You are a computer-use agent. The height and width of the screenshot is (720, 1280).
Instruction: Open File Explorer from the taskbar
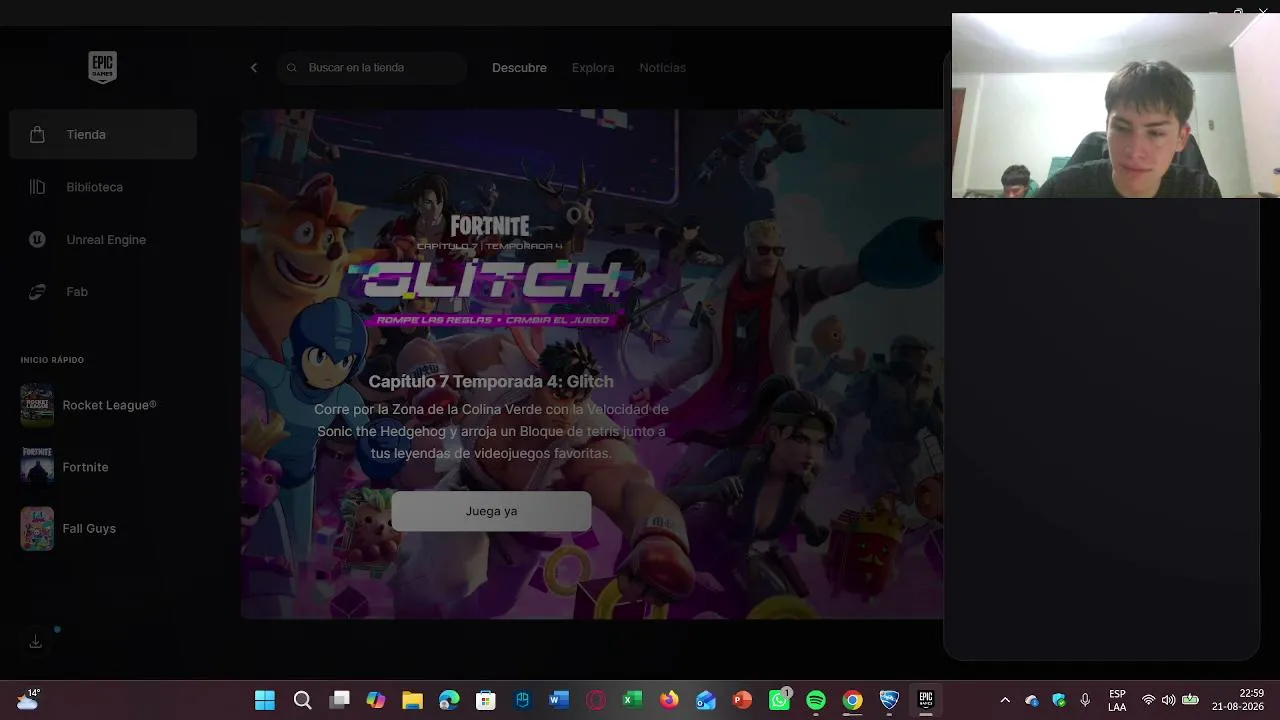412,700
